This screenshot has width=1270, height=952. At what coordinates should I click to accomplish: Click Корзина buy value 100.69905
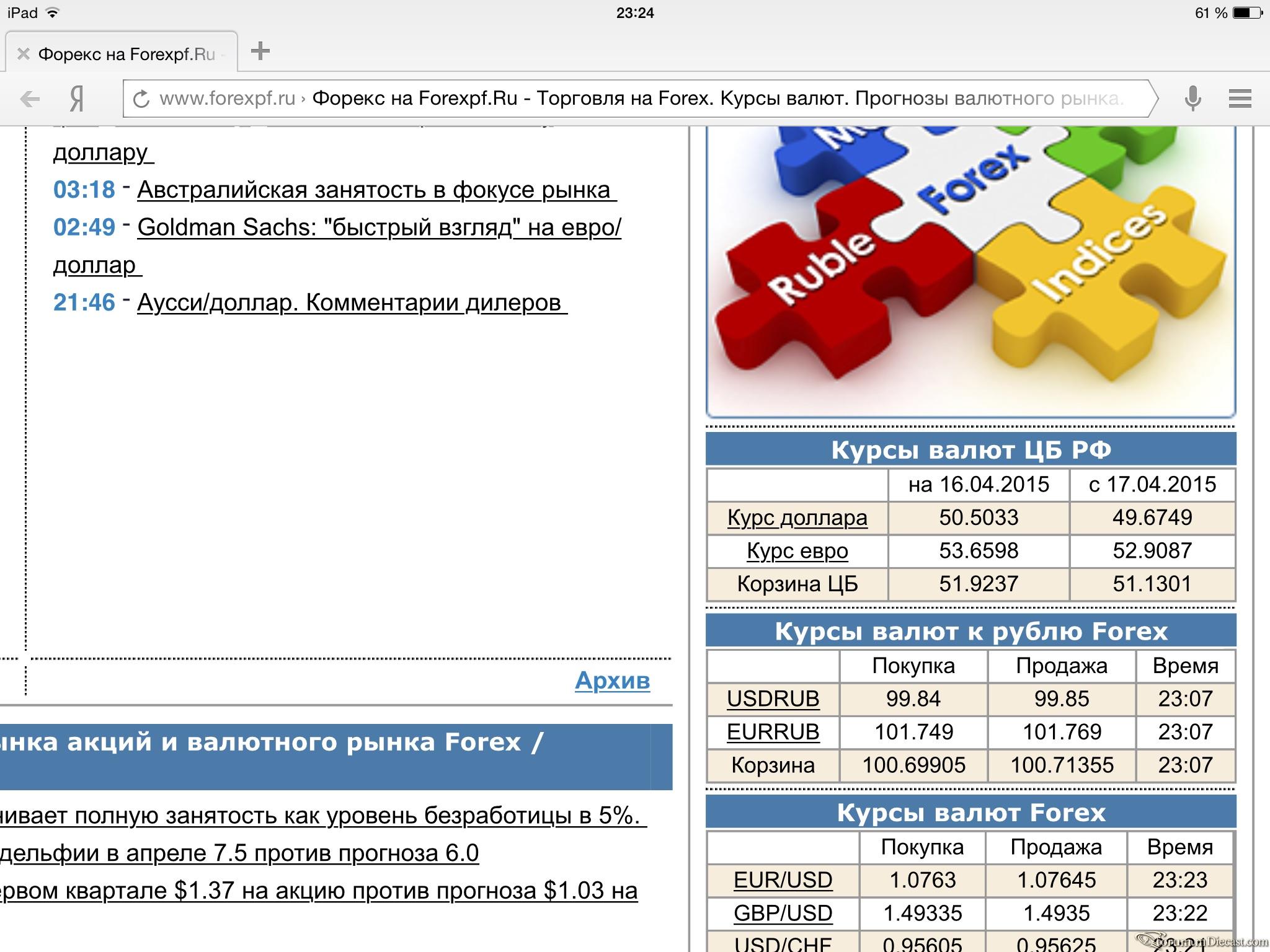pos(913,765)
